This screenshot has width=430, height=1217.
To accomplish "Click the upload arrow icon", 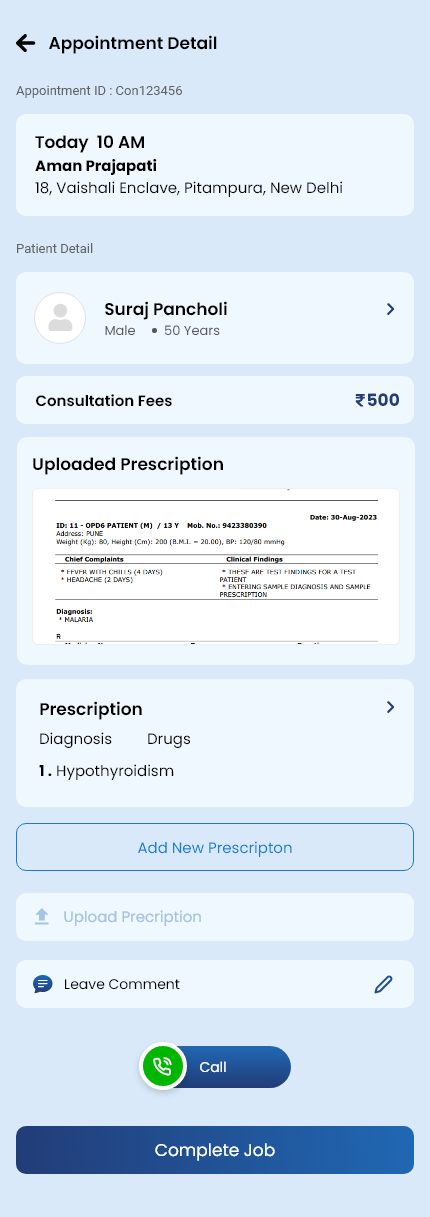I will 42,917.
